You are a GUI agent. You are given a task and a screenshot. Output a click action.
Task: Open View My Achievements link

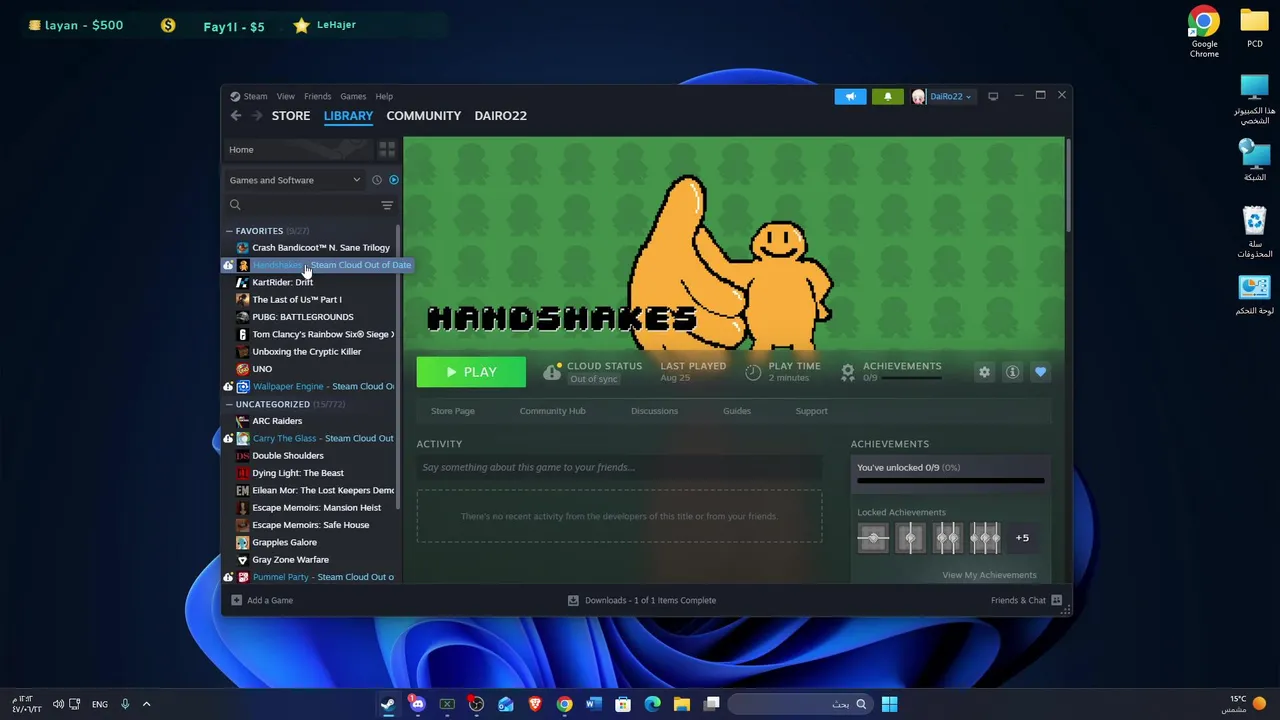coord(989,575)
